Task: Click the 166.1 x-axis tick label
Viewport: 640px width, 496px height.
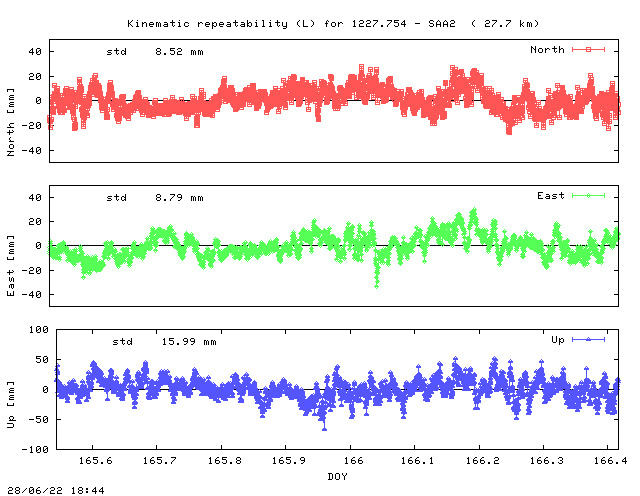Action: pos(418,460)
